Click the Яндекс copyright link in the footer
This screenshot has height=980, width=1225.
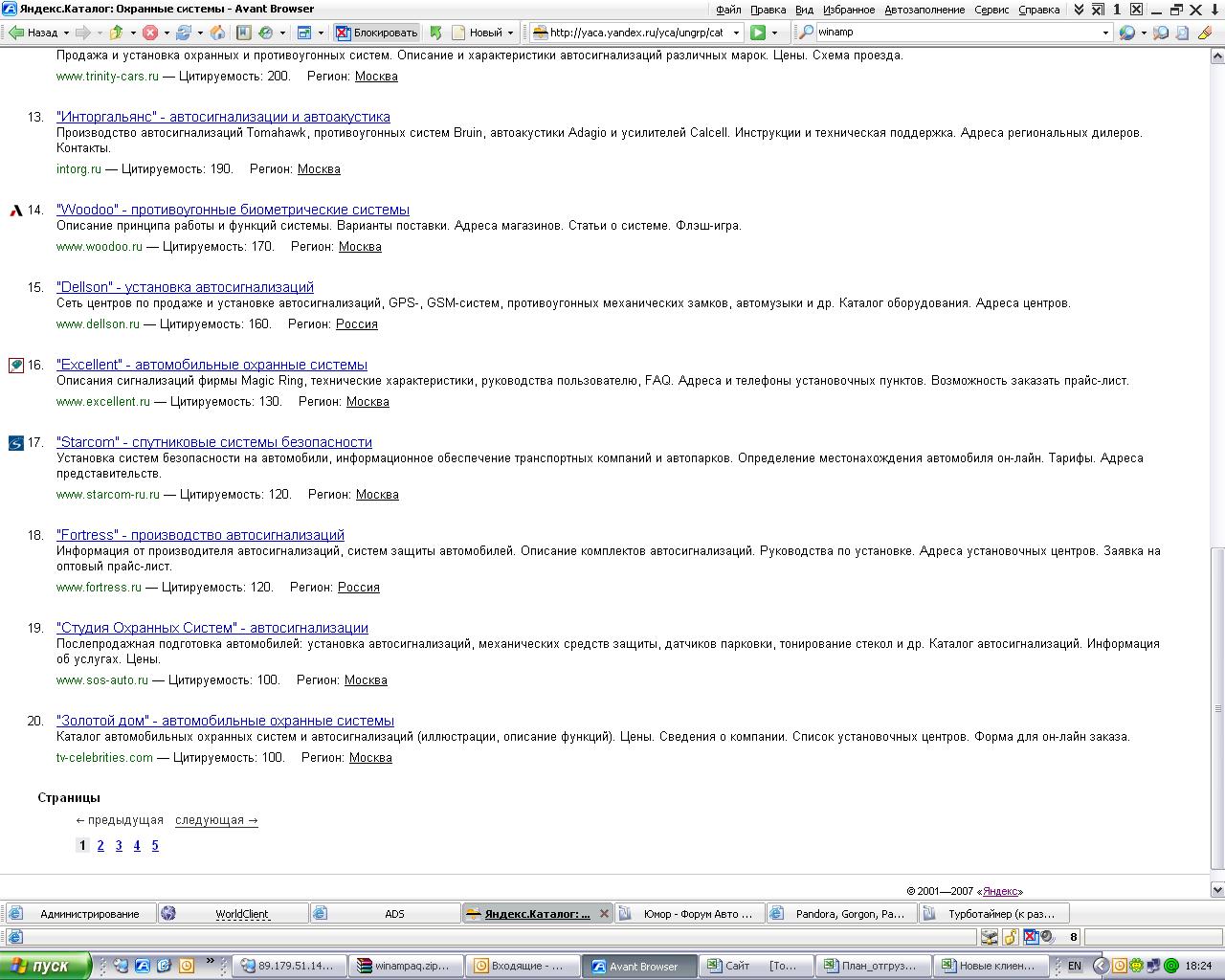(x=1001, y=891)
